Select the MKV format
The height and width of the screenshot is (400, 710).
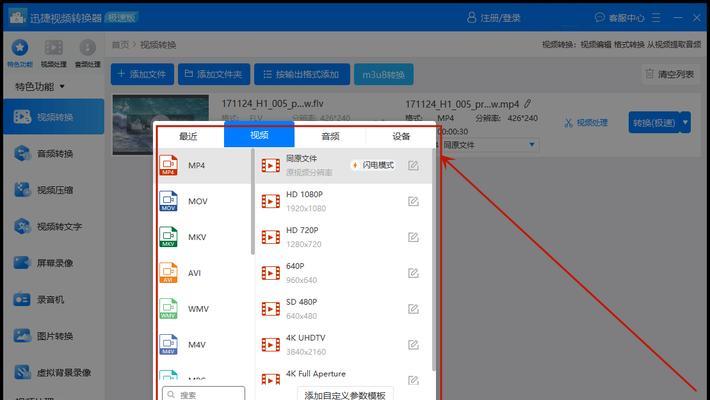click(x=204, y=237)
